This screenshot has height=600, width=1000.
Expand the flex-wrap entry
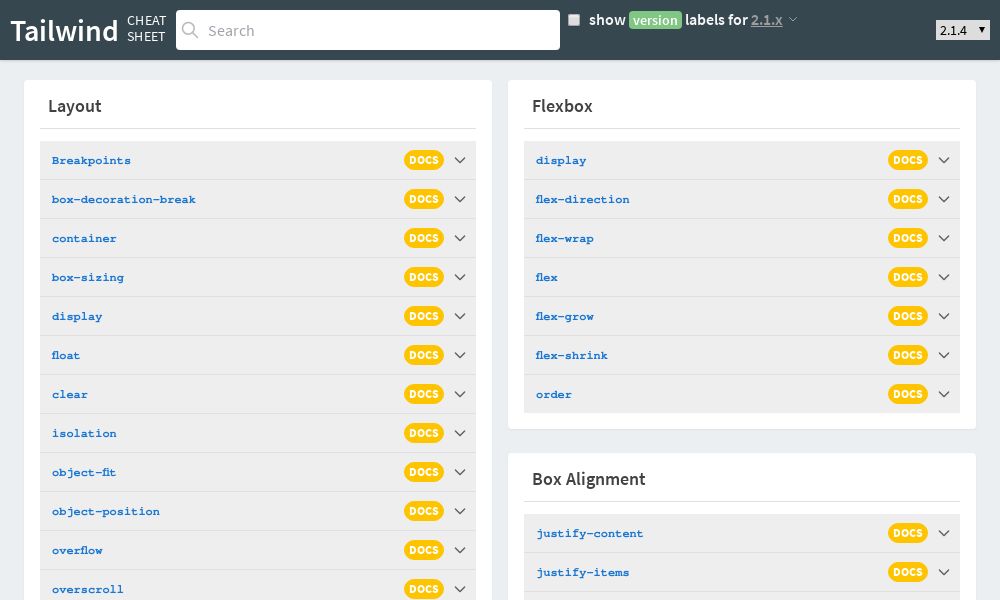944,238
